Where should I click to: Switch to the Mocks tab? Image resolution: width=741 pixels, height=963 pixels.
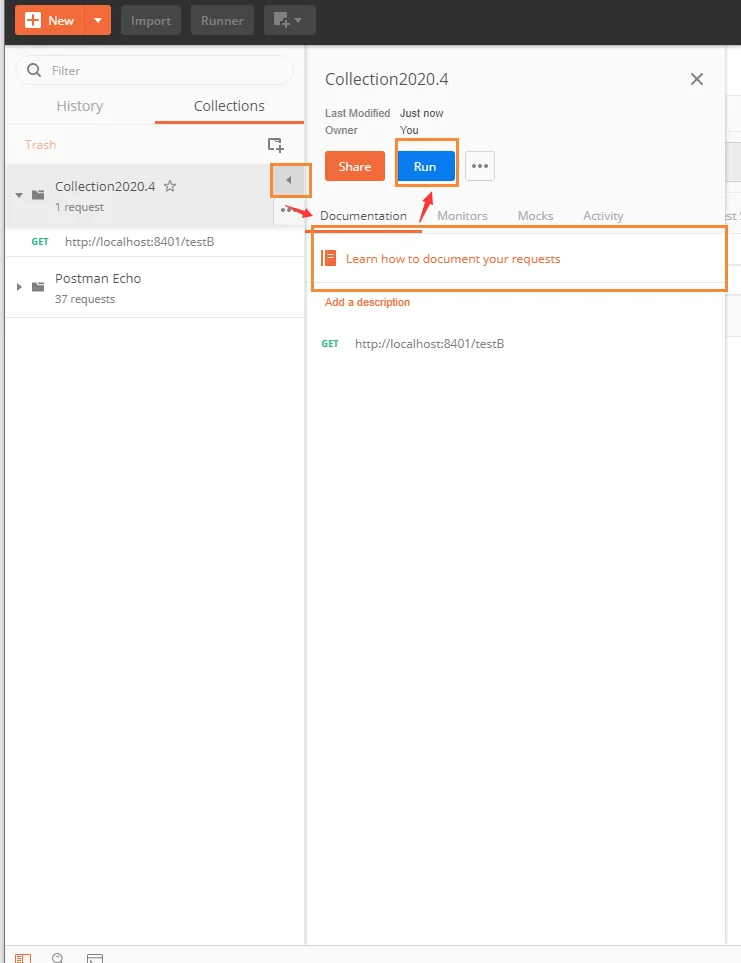coord(535,216)
